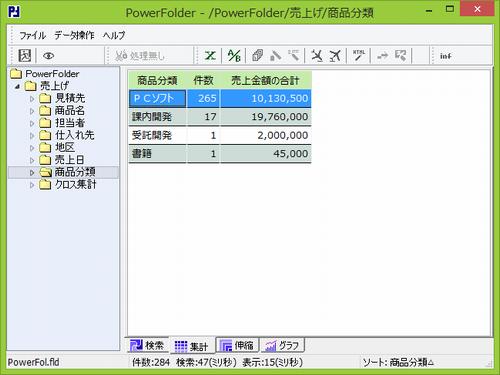Click the 商品分類 column header
500x375 pixels.
click(157, 80)
